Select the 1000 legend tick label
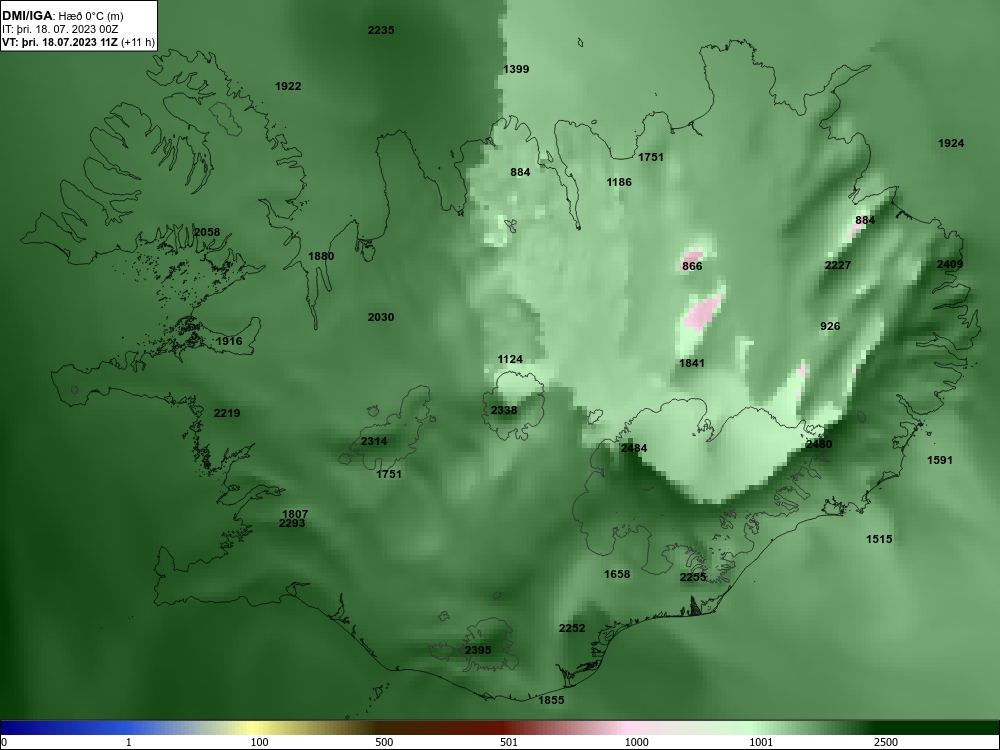Screen dimensions: 1000x750 point(636,742)
